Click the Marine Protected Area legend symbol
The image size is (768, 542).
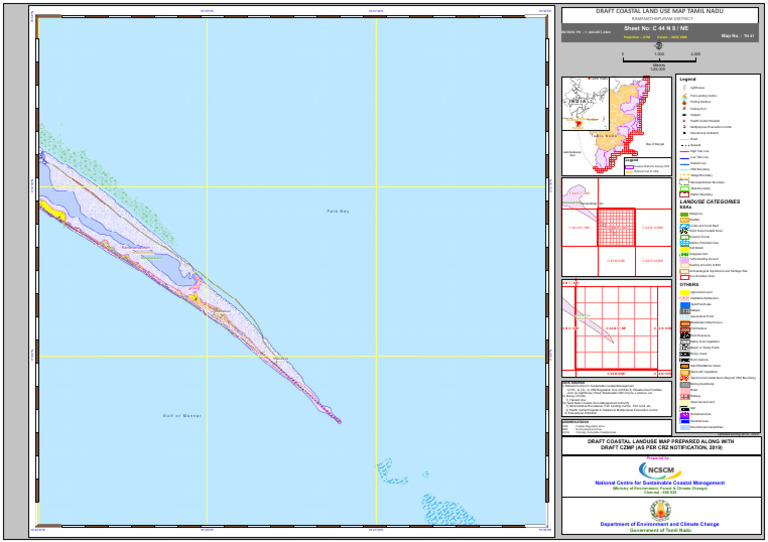pyautogui.click(x=684, y=243)
